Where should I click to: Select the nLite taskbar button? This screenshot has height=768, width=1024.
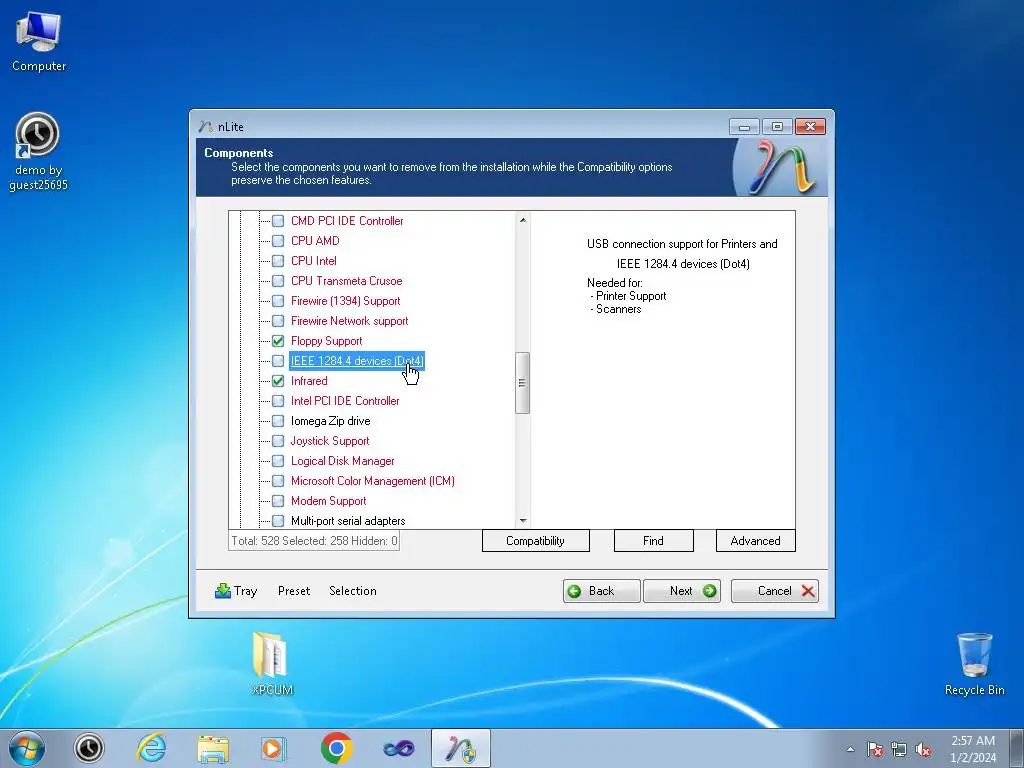tap(460, 748)
